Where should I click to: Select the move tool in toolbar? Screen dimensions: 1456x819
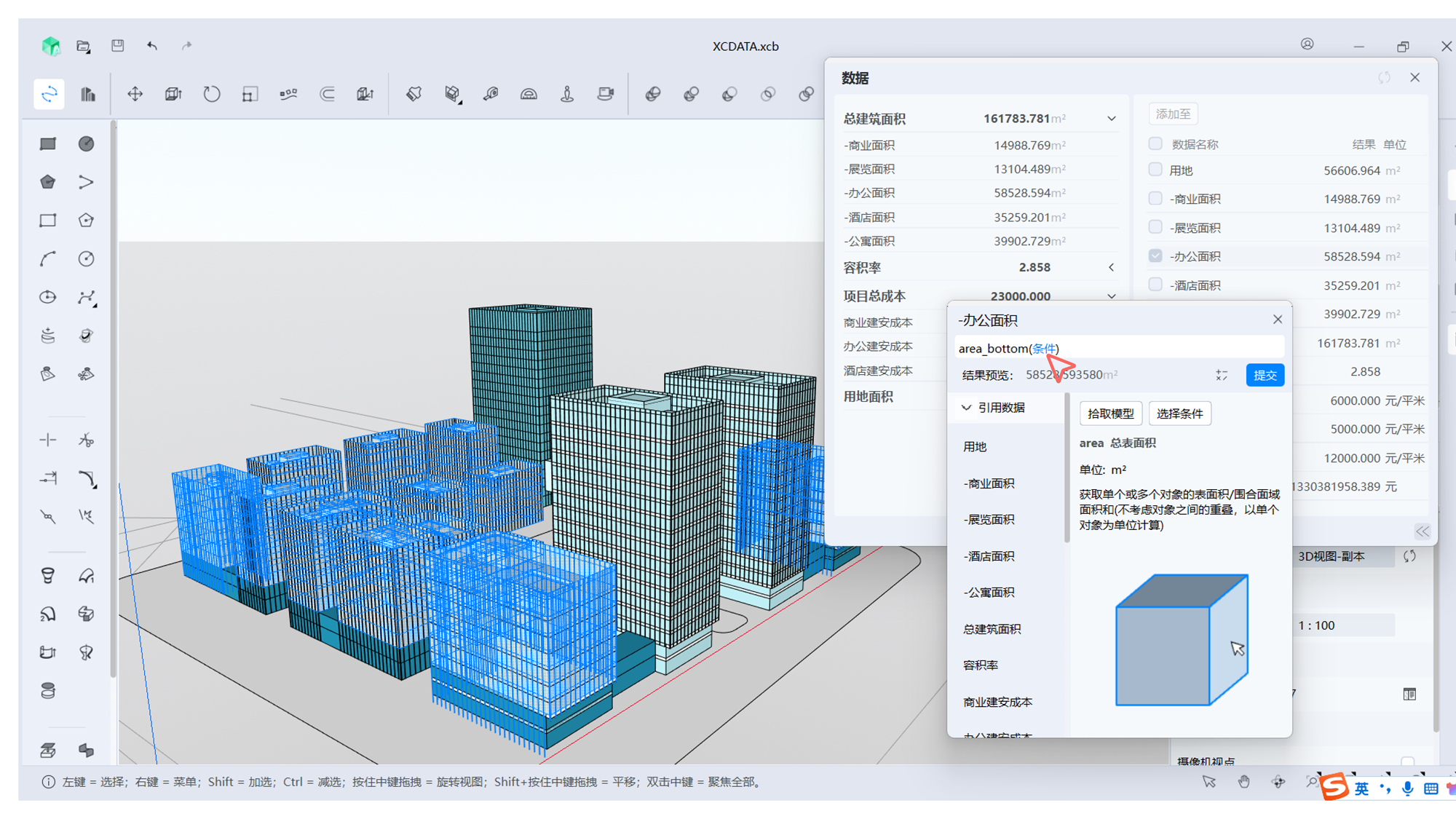tap(135, 94)
